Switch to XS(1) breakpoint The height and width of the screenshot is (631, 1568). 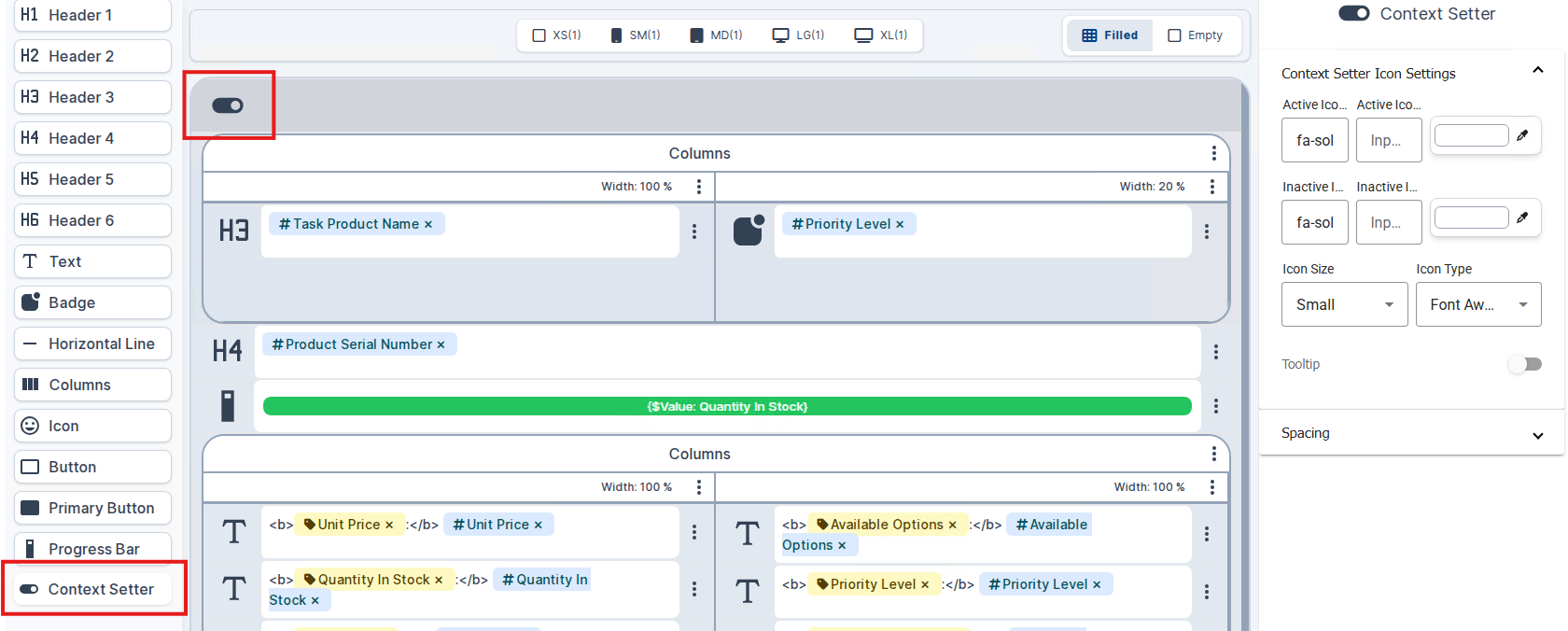[556, 35]
